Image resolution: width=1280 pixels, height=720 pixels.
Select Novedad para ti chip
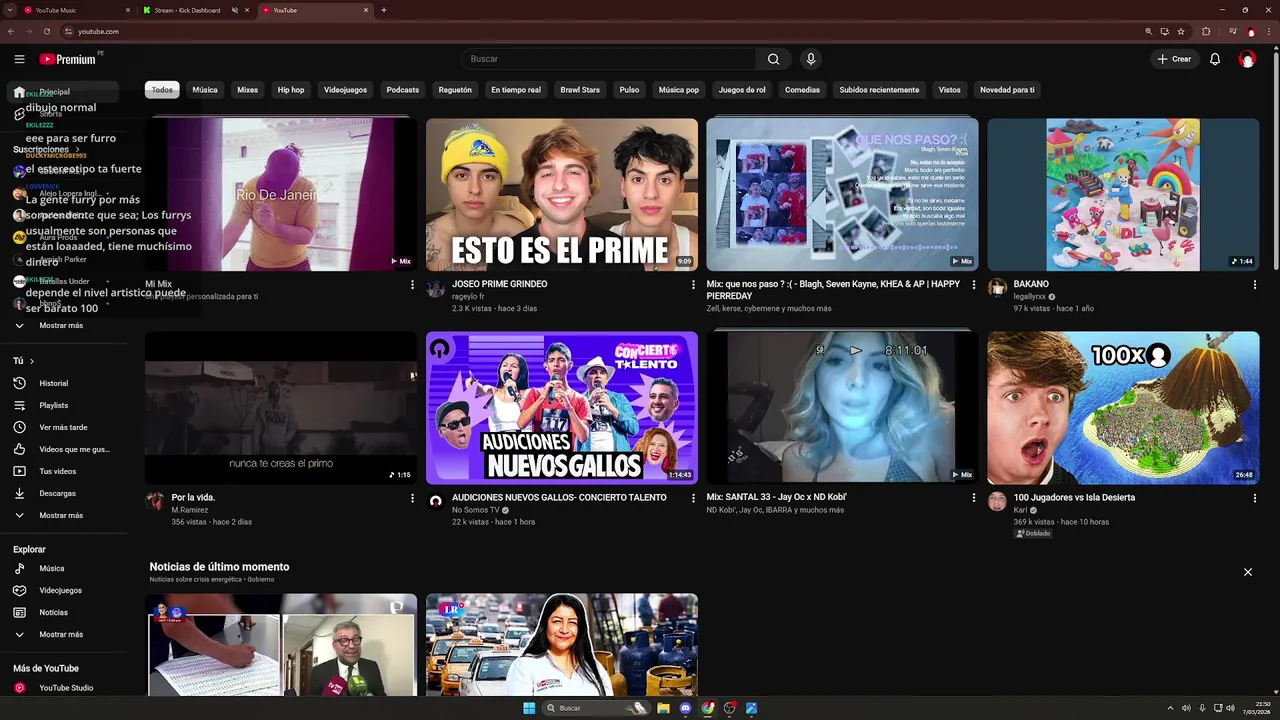(x=1007, y=90)
